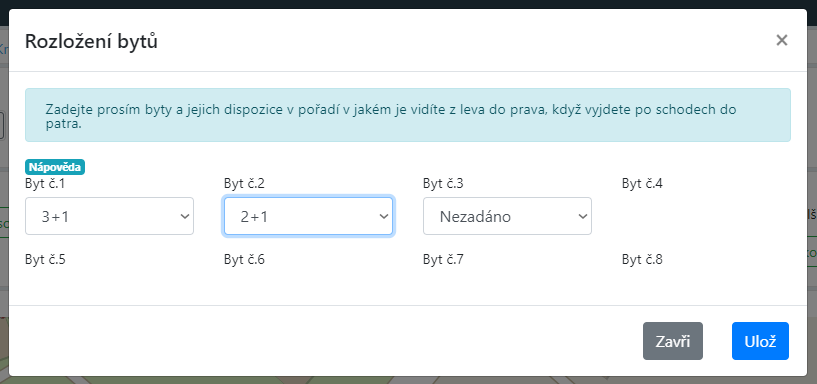Click the Byt č.4 label
The image size is (817, 384).
pos(642,183)
